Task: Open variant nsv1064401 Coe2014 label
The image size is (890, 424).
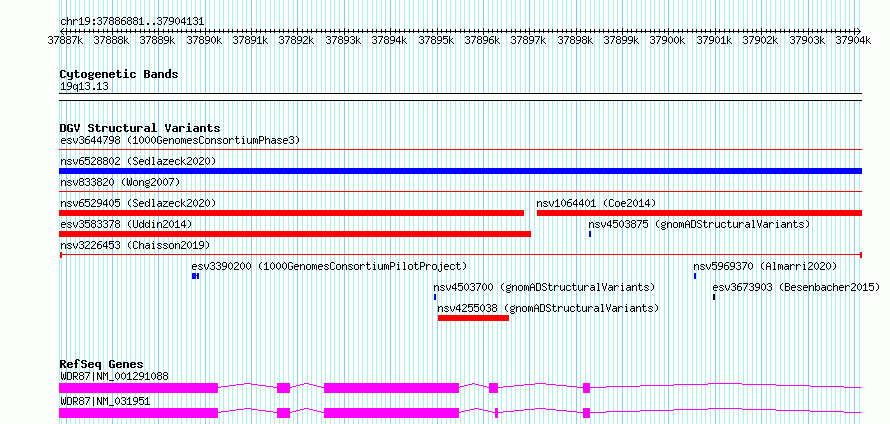Action: point(596,203)
